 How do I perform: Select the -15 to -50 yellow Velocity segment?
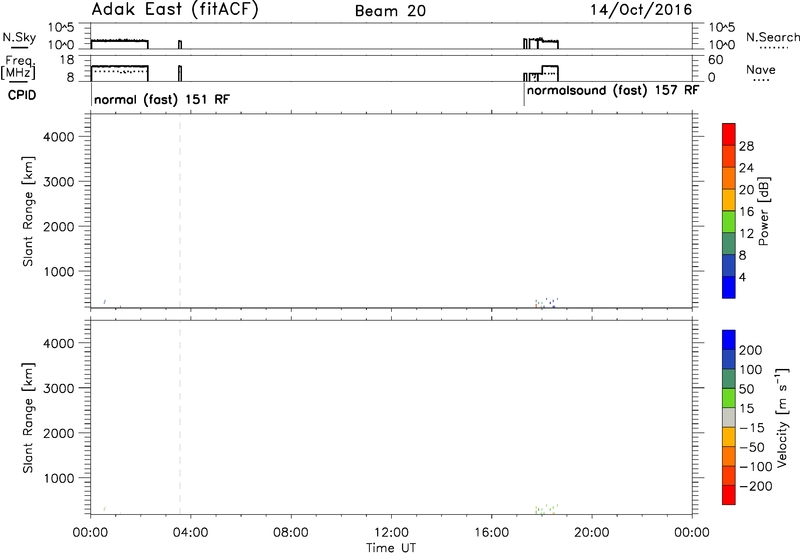(729, 437)
